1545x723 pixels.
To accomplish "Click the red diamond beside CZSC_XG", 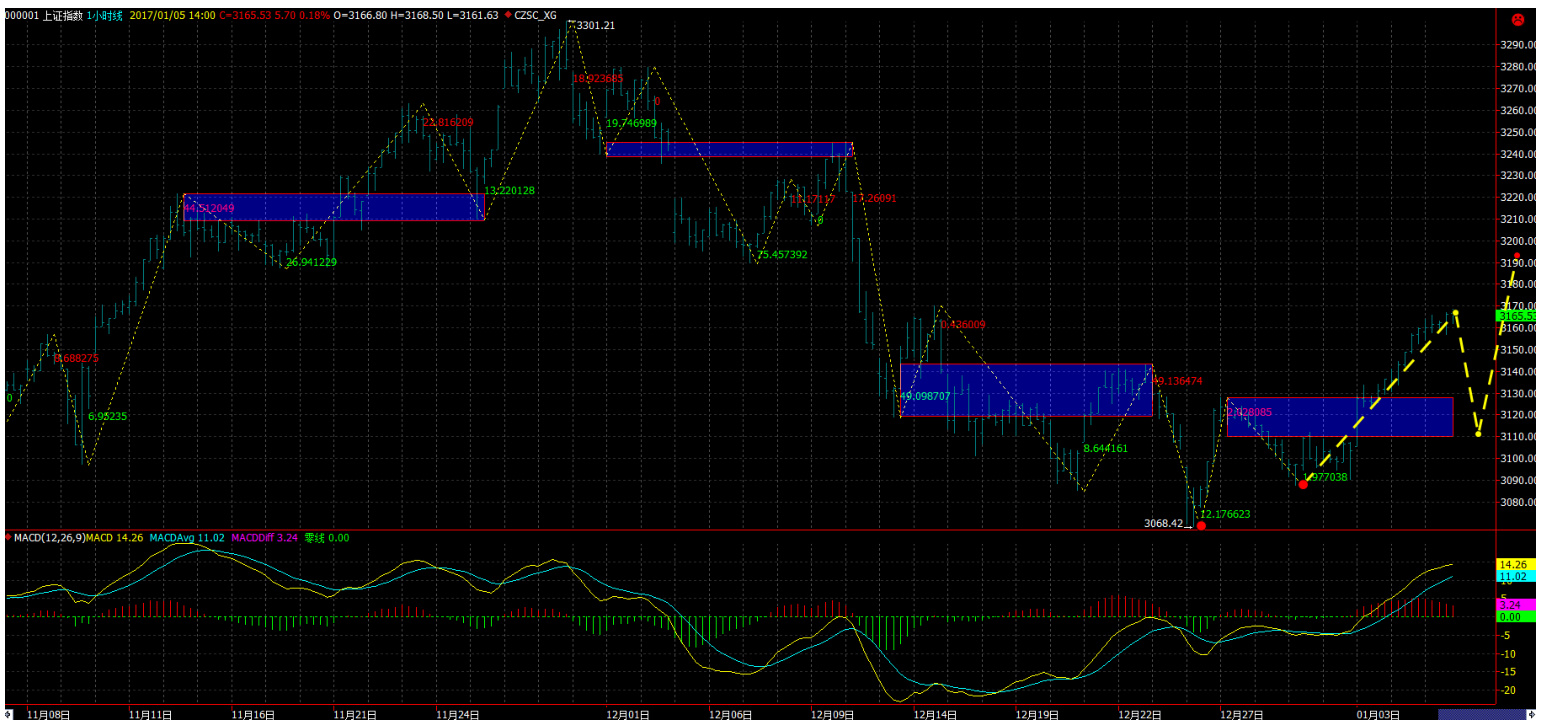I will (x=507, y=15).
